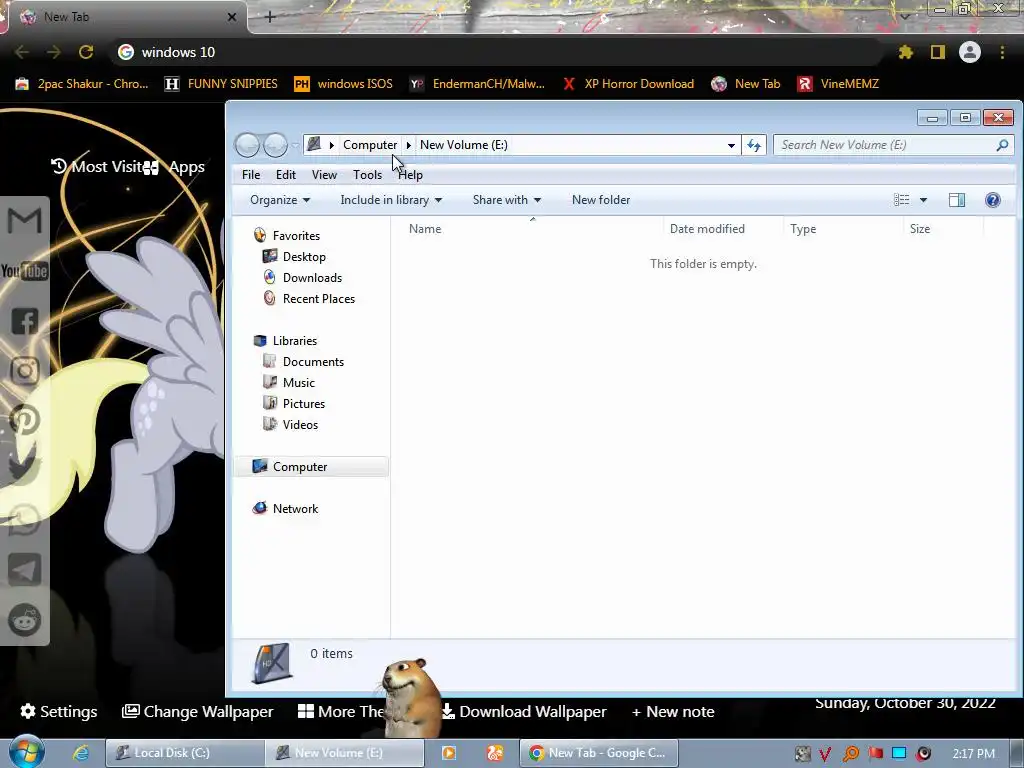Open the Instagram sidebar icon
The height and width of the screenshot is (768, 1024).
(x=25, y=371)
